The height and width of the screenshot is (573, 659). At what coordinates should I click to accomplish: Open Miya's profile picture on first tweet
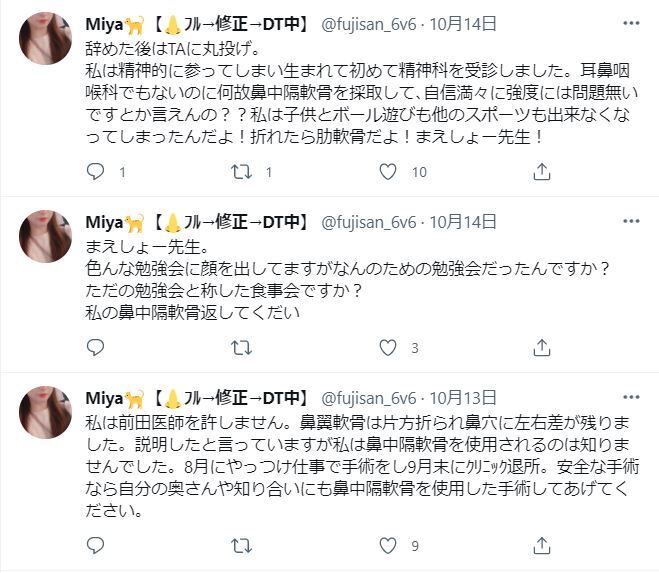[x=45, y=38]
